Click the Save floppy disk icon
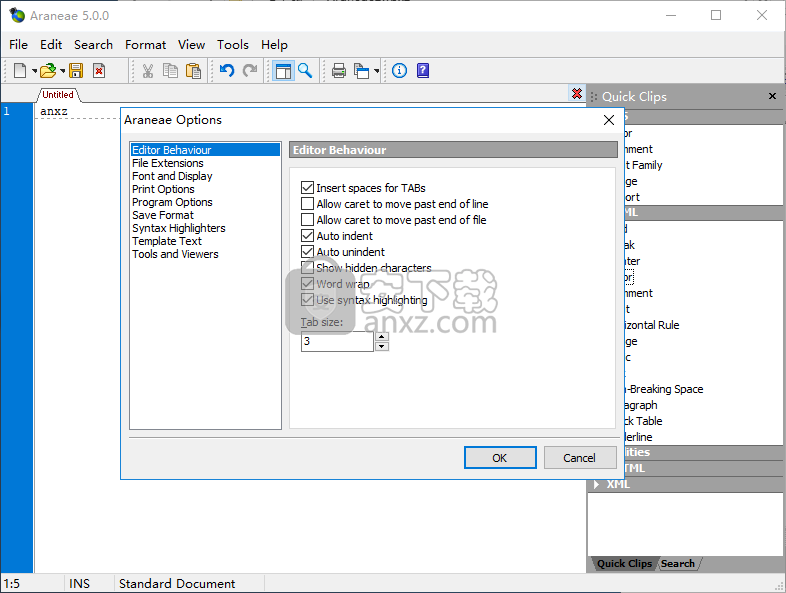 click(x=76, y=71)
